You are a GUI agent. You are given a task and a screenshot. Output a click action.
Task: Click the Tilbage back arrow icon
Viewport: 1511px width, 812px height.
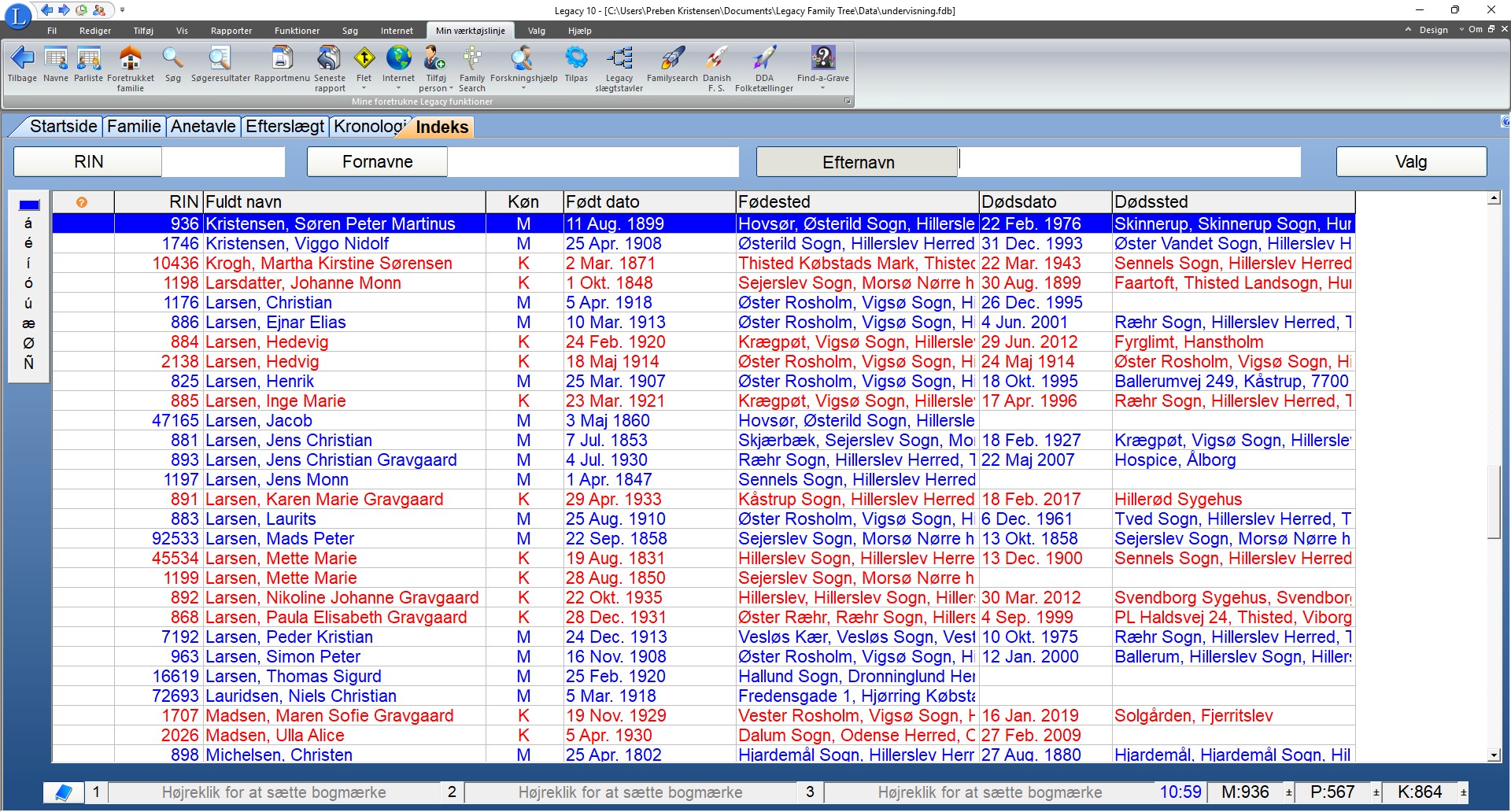pyautogui.click(x=22, y=59)
